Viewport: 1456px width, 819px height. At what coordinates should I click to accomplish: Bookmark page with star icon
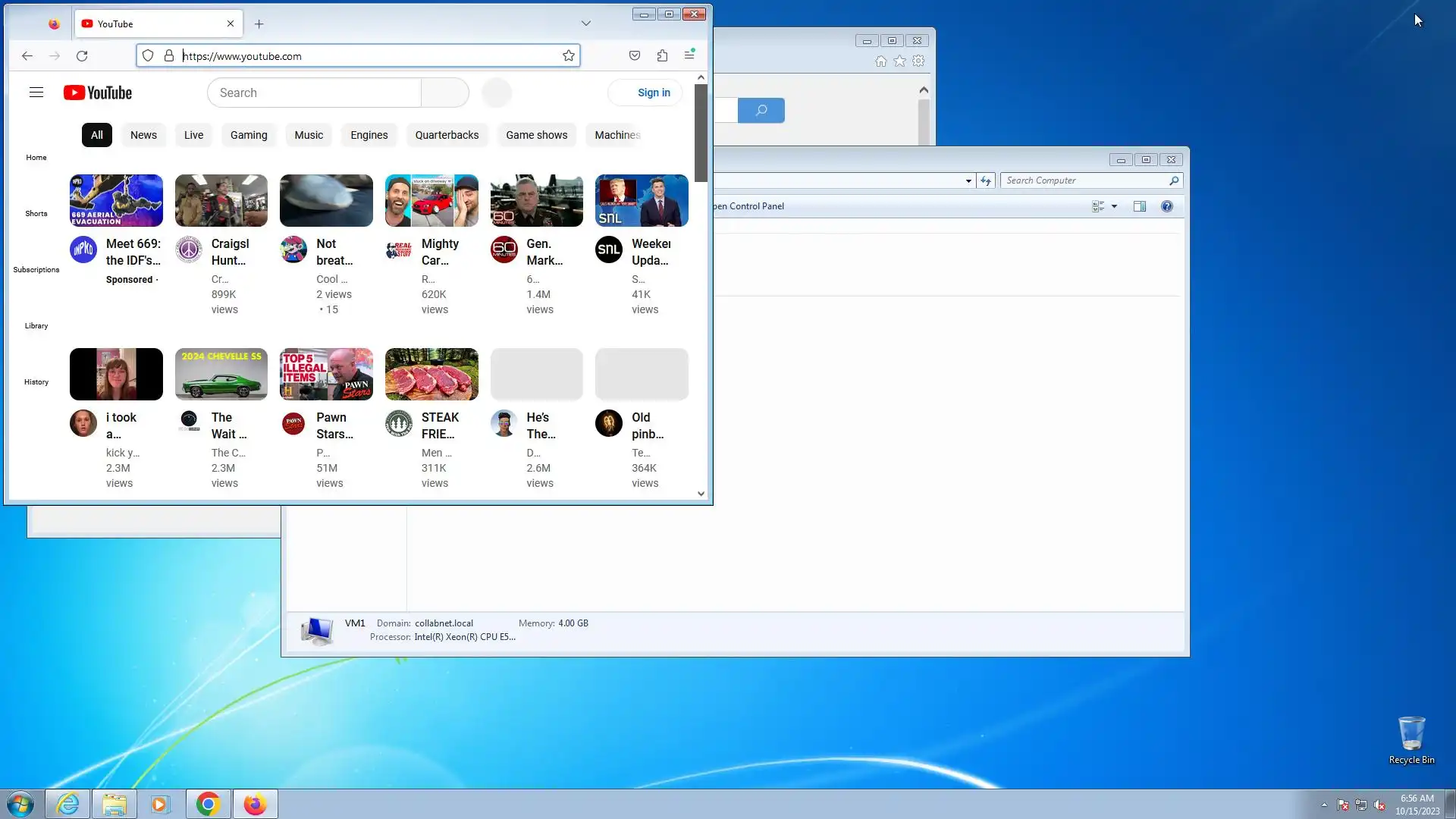pos(569,55)
